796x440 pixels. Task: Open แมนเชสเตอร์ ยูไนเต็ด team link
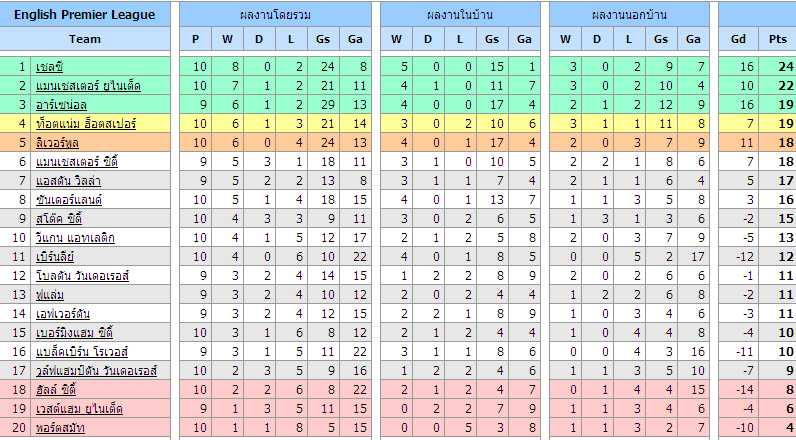pyautogui.click(x=88, y=86)
